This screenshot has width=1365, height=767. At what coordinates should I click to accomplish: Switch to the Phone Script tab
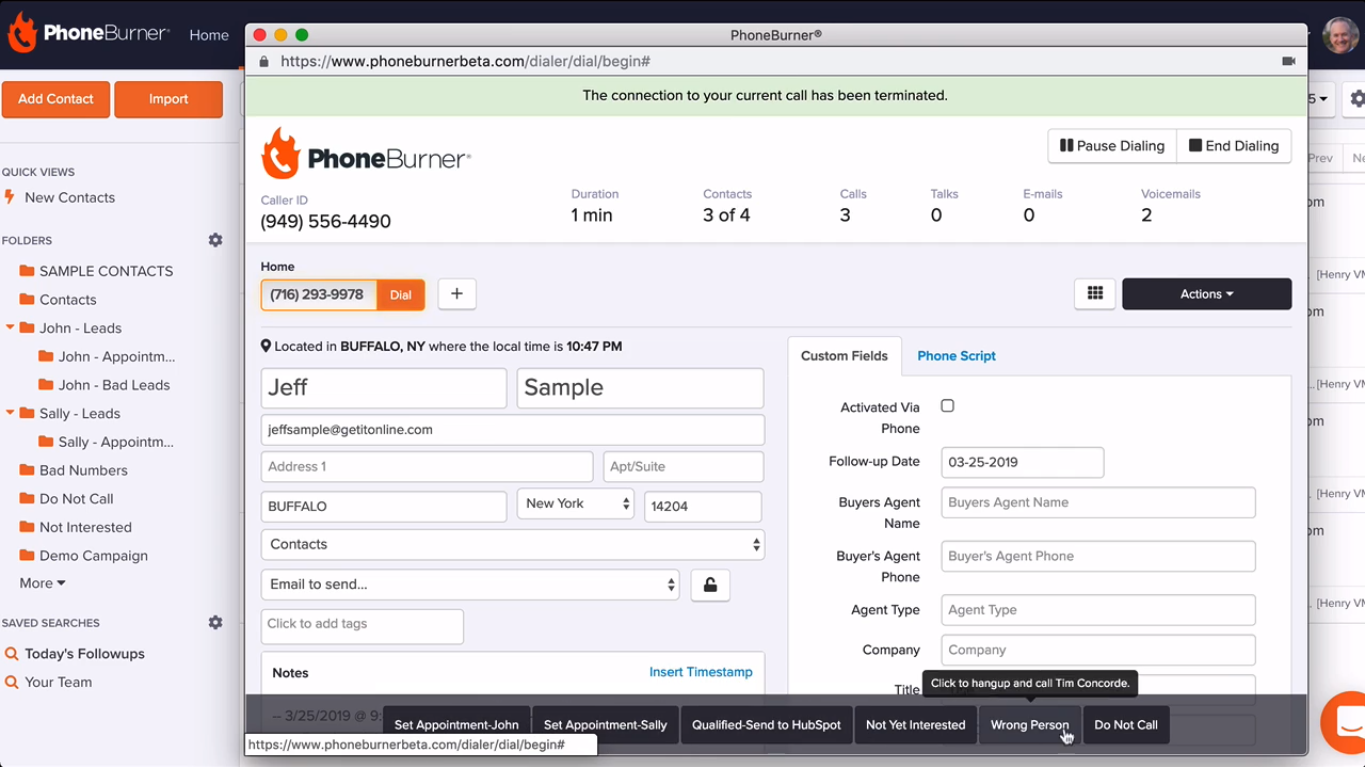tap(956, 356)
